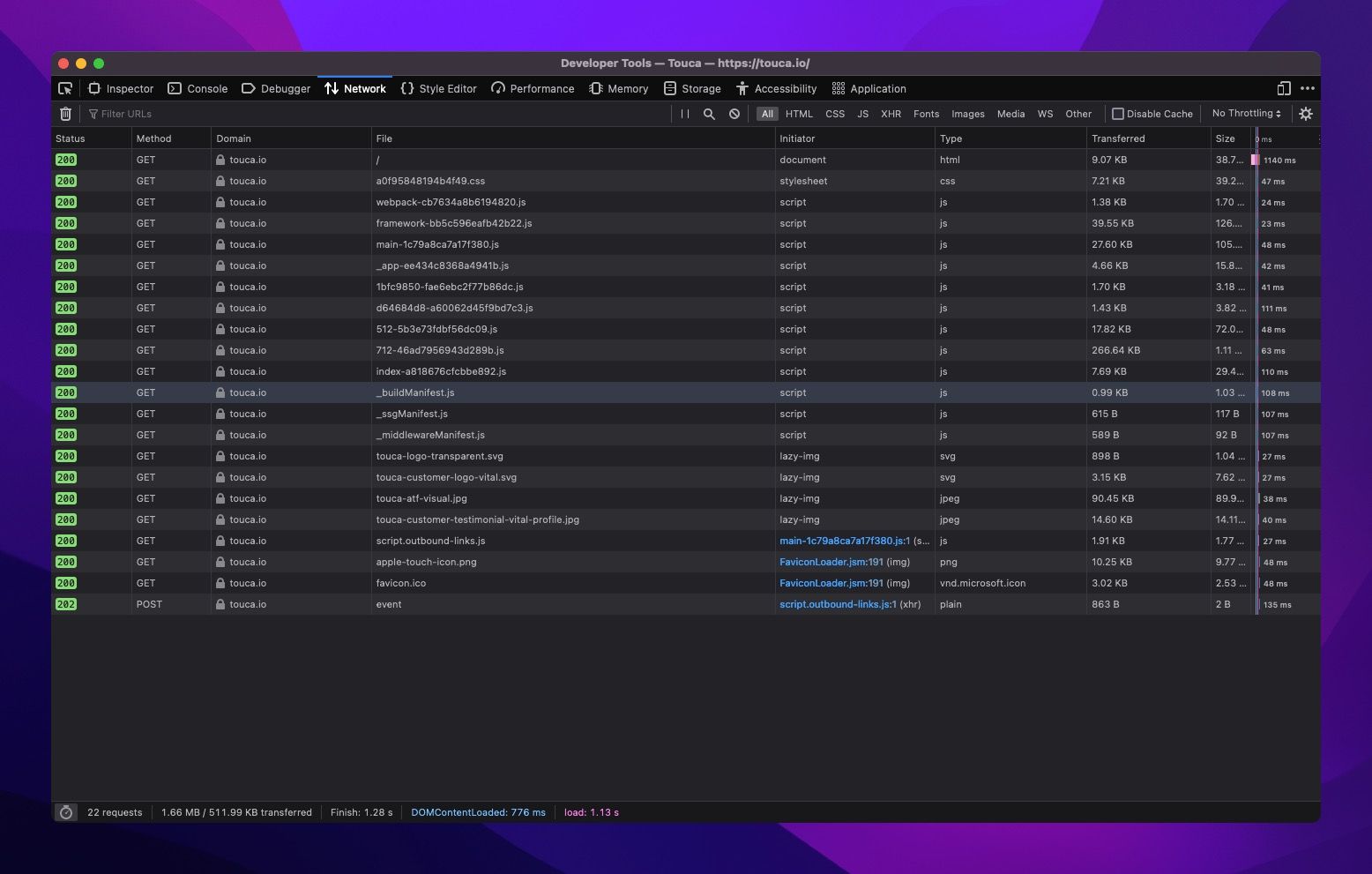
Task: Open network search with magnifier icon
Action: tap(709, 114)
